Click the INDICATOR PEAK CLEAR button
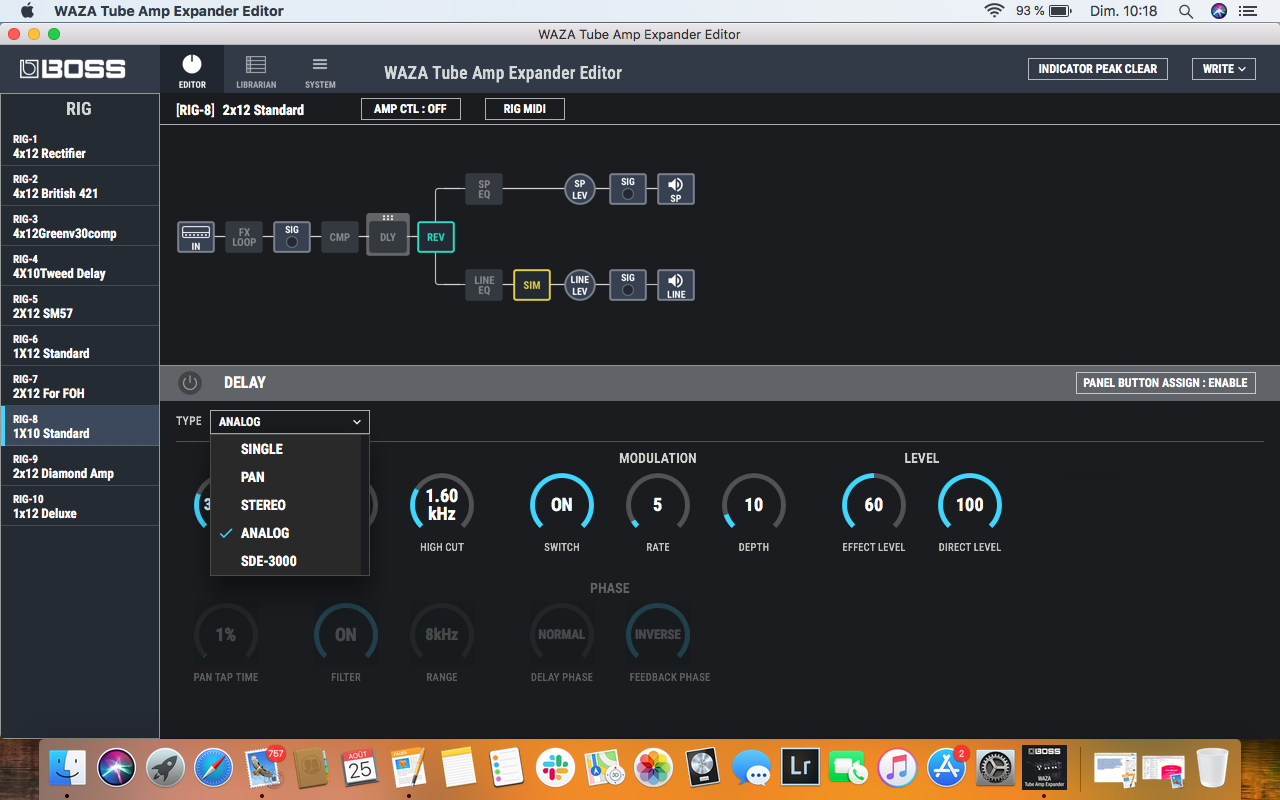This screenshot has height=800, width=1280. click(x=1098, y=69)
